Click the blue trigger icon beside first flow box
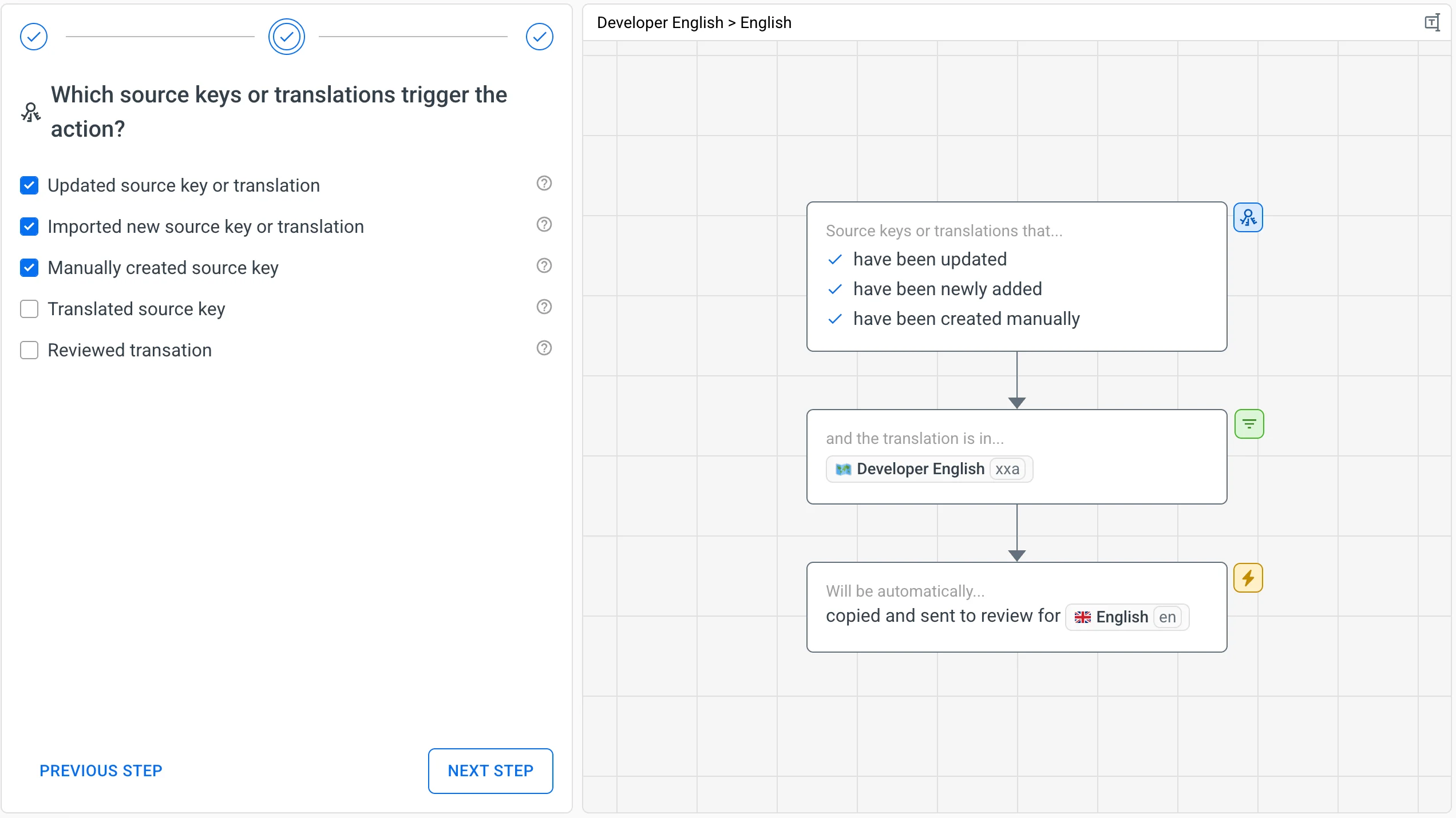 pos(1248,218)
